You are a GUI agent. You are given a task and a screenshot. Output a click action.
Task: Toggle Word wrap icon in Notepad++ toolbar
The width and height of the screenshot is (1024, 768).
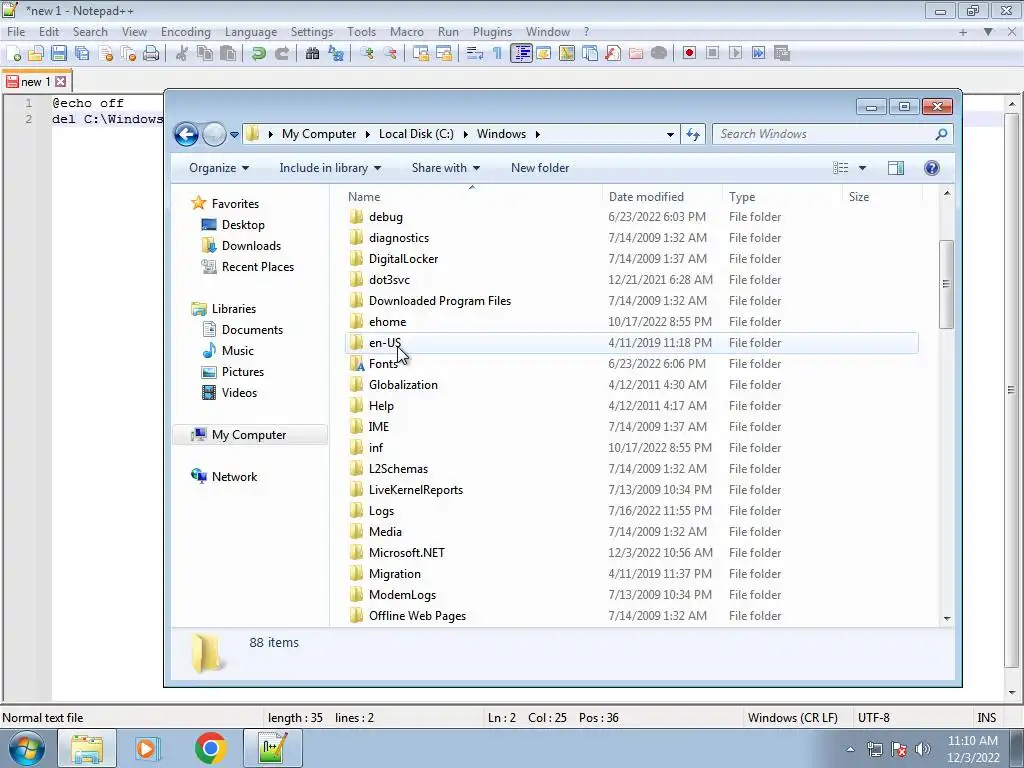(x=475, y=54)
